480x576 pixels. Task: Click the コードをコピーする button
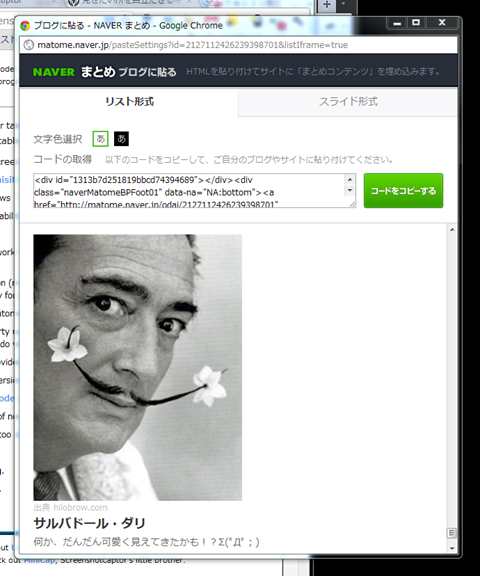(x=403, y=191)
